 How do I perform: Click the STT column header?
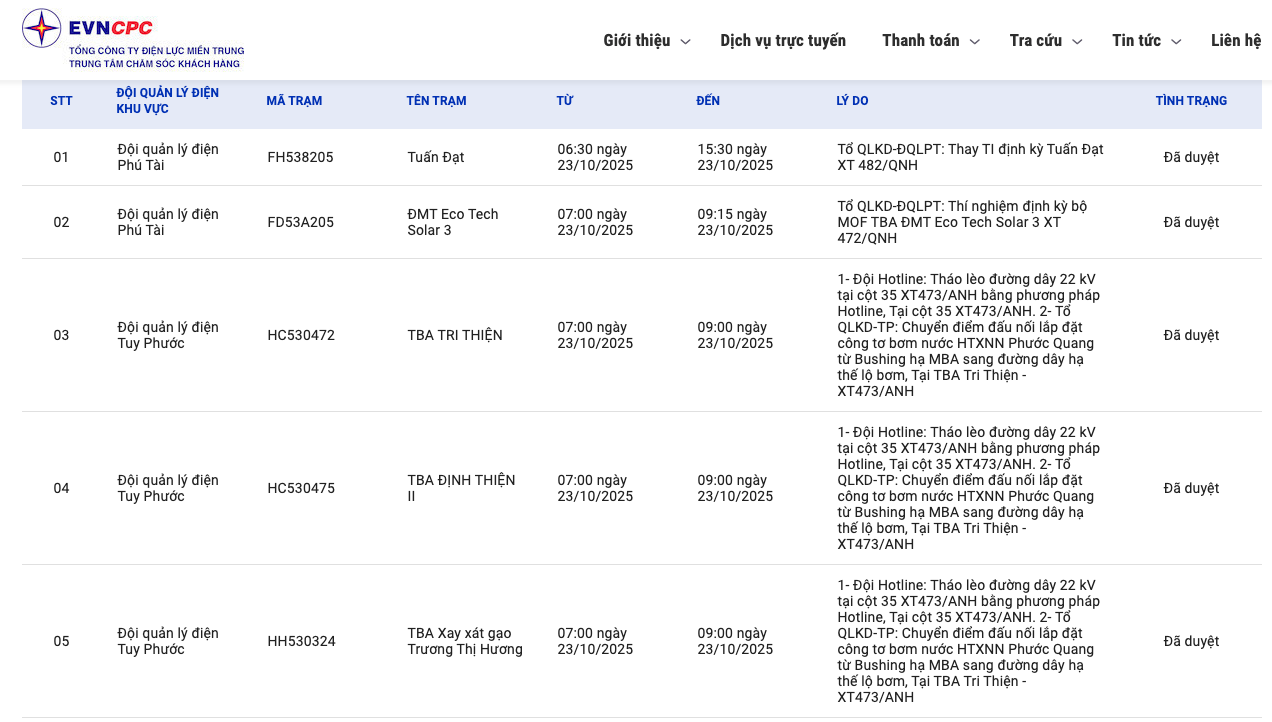[61, 101]
